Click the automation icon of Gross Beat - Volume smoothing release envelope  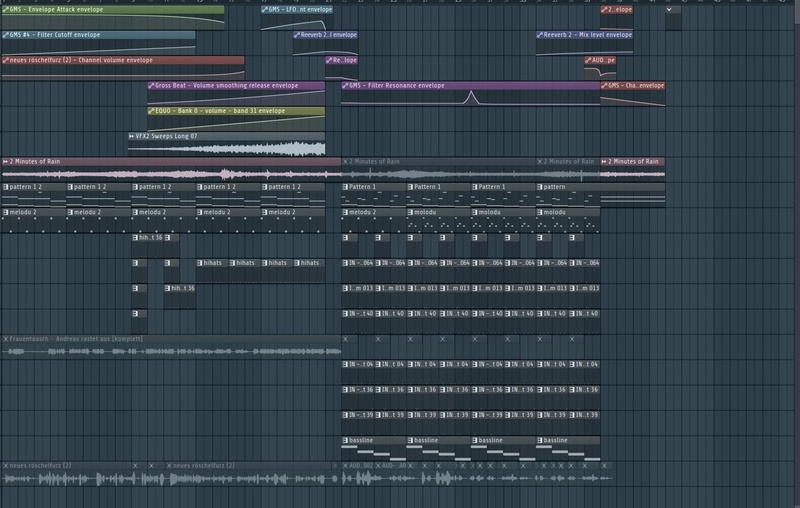coord(151,86)
